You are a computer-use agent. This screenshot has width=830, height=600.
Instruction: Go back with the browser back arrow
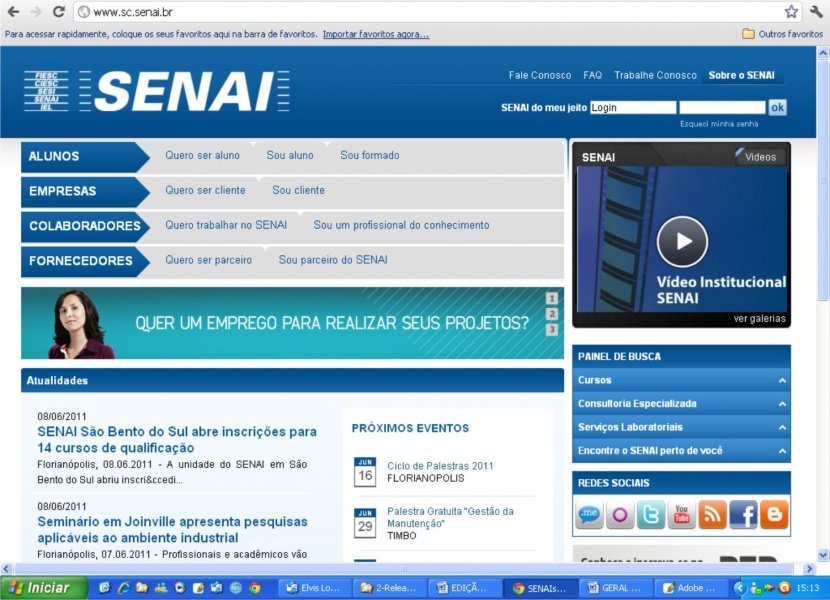13,12
